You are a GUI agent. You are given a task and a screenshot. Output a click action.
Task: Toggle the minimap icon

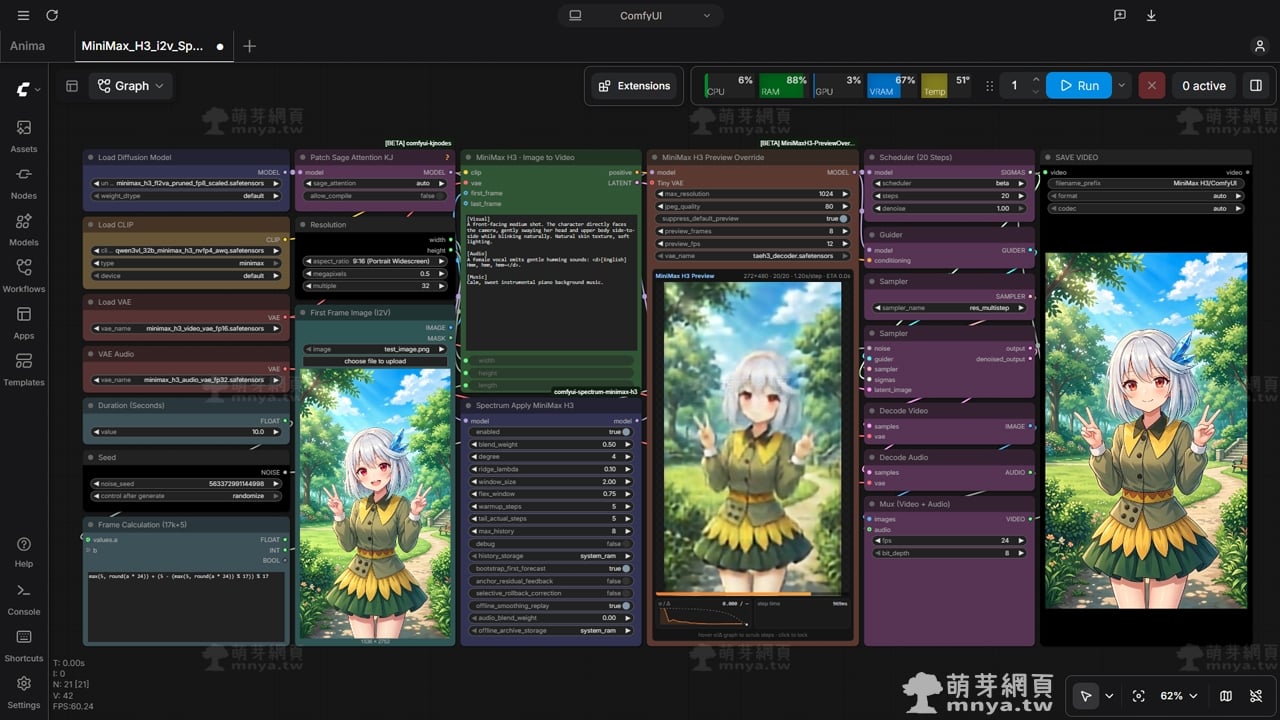point(1227,696)
